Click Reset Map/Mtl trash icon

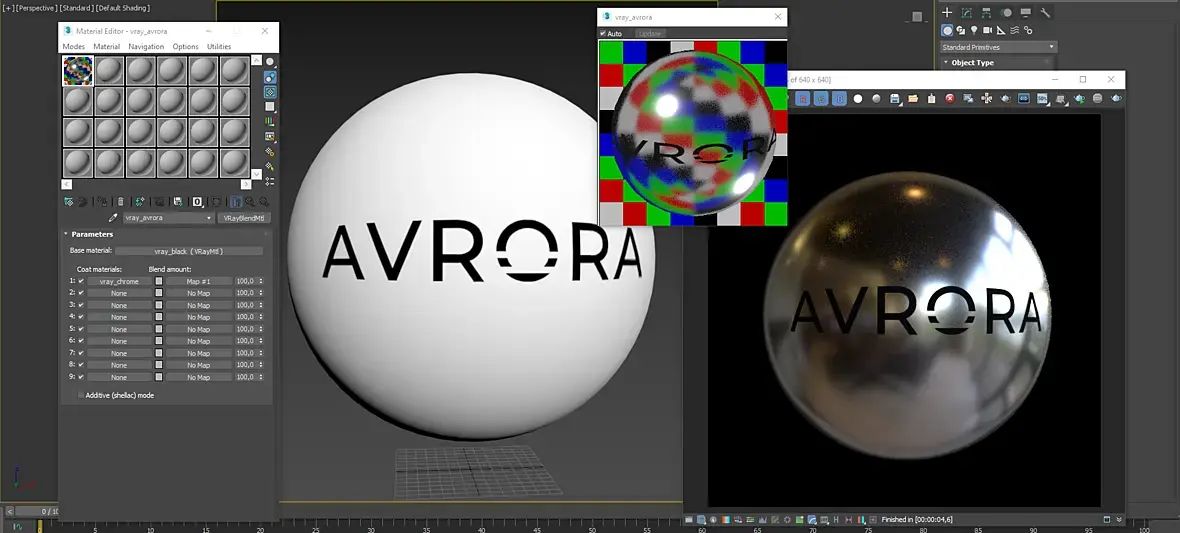(120, 202)
